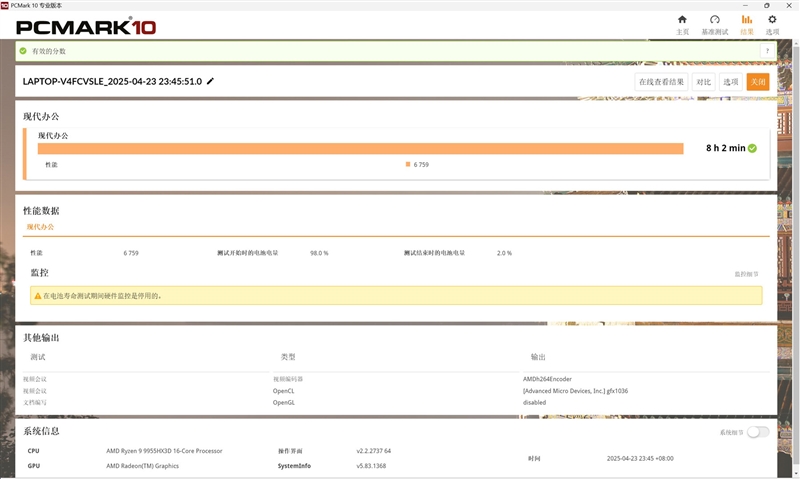Click the 类型 column header
The width and height of the screenshot is (800, 479).
(x=288, y=357)
